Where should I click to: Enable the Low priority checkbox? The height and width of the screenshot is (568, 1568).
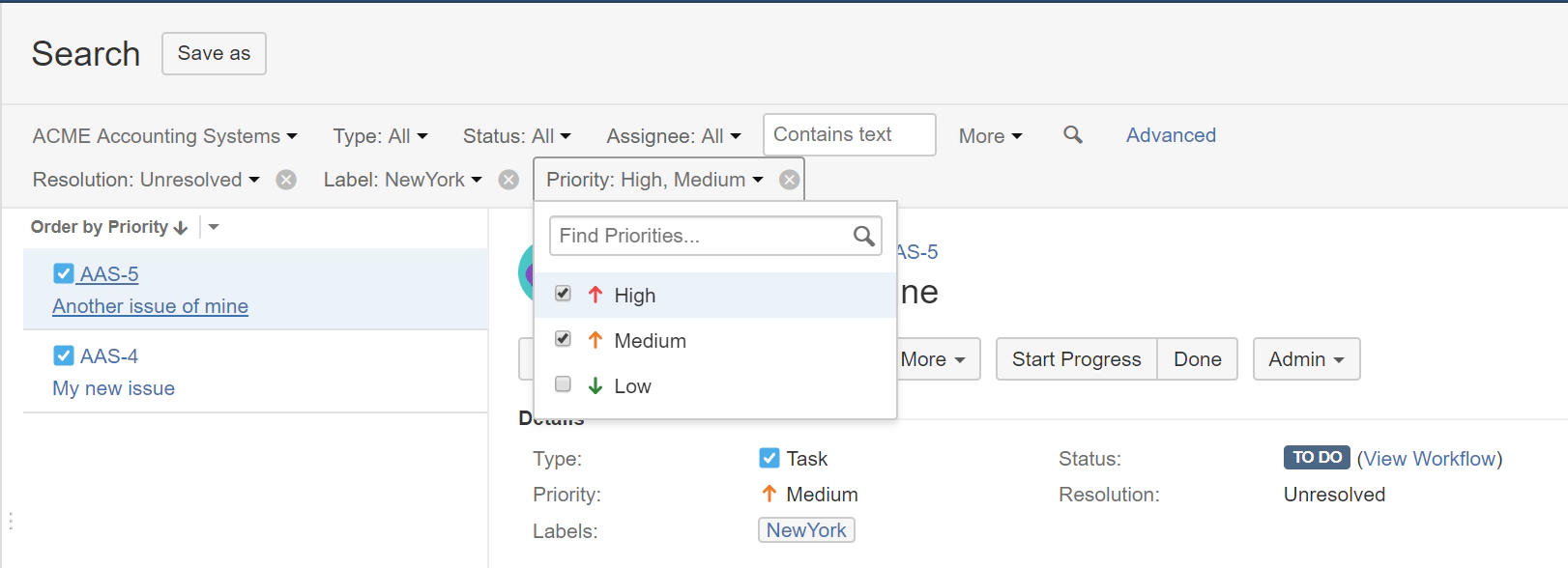[x=564, y=384]
